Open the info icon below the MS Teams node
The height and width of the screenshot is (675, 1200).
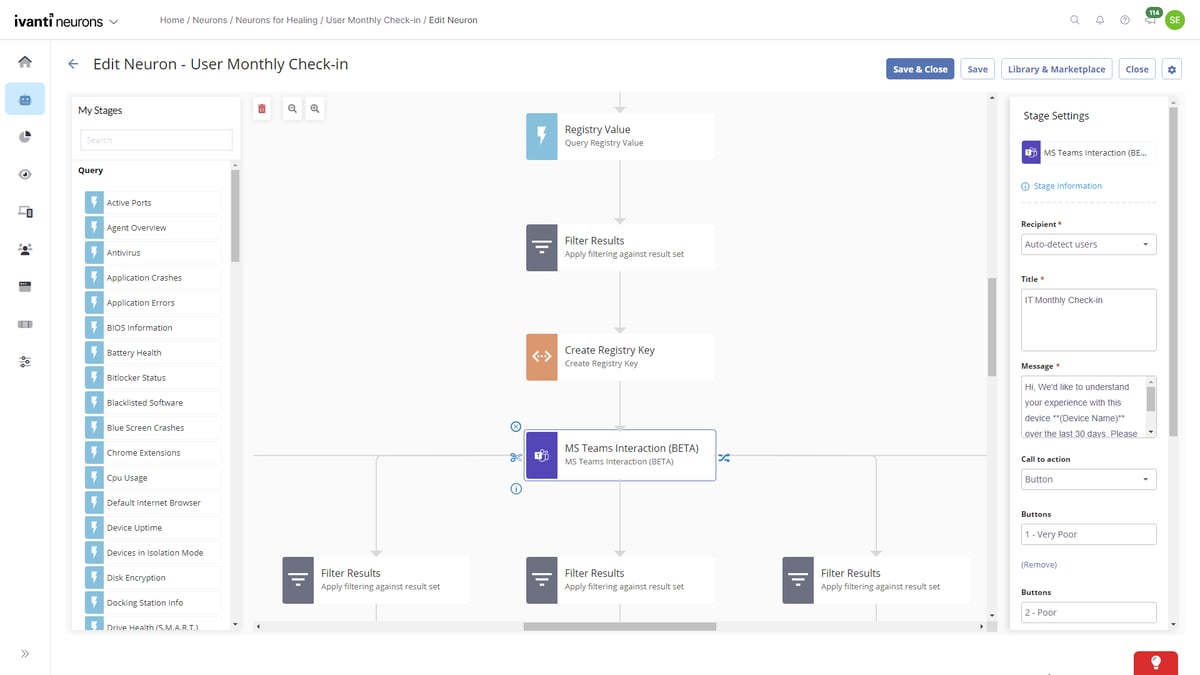[x=516, y=489]
